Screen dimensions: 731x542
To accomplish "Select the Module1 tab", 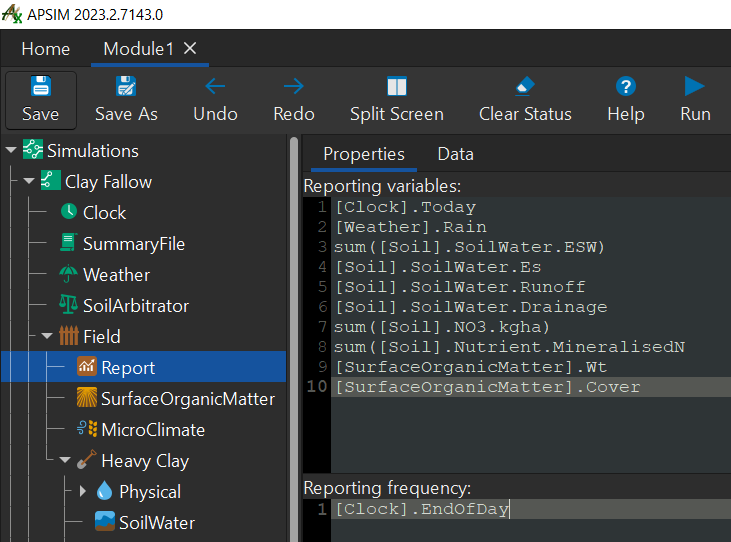I will (138, 49).
